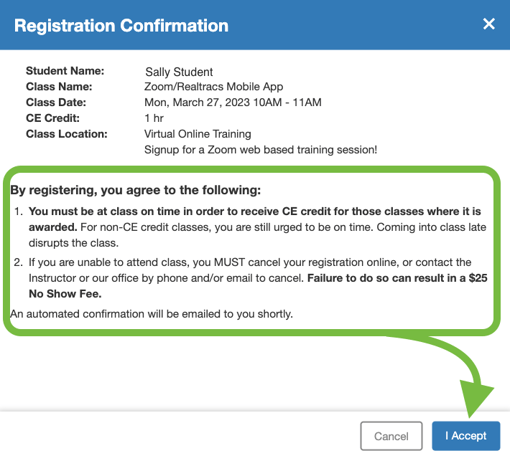Select the Zoom/Realtracs Mobile App class name
The height and width of the screenshot is (461, 510).
coord(214,86)
